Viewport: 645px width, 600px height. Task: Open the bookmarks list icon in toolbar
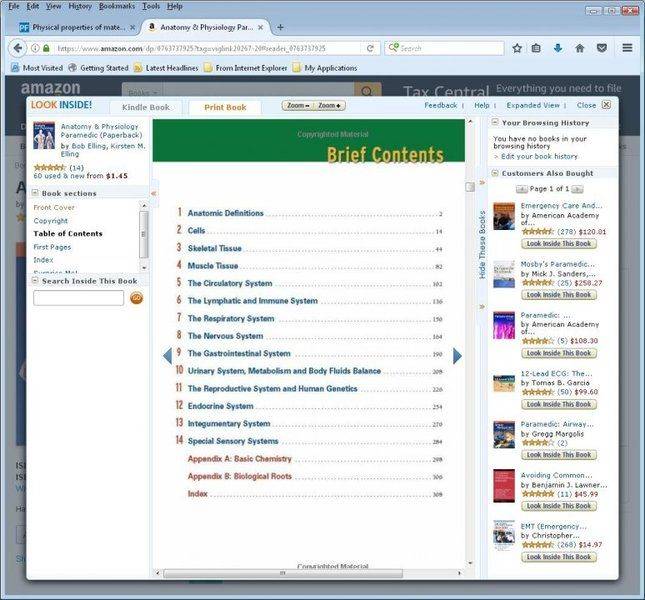(536, 48)
